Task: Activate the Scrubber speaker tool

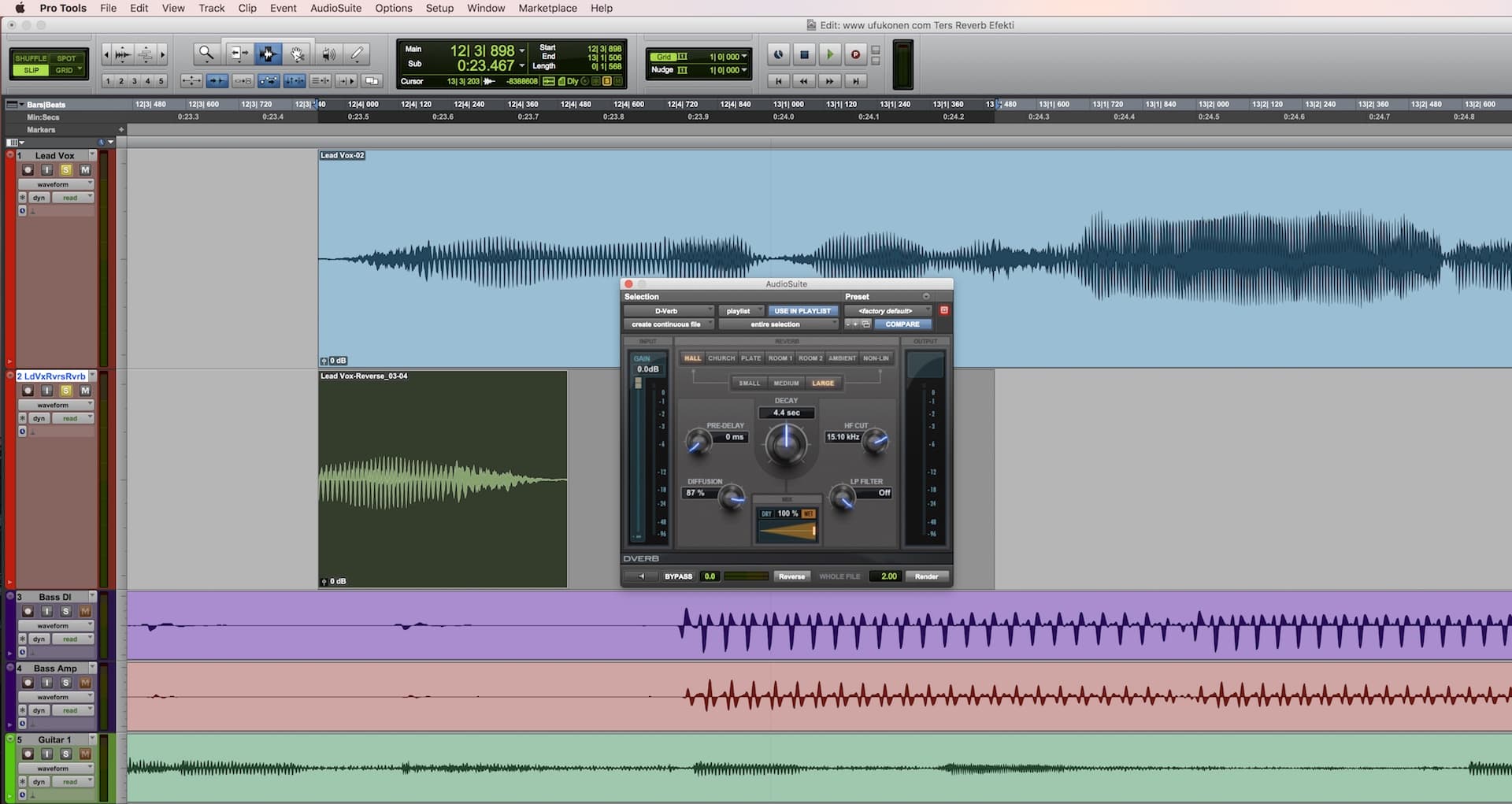Action: [x=328, y=54]
